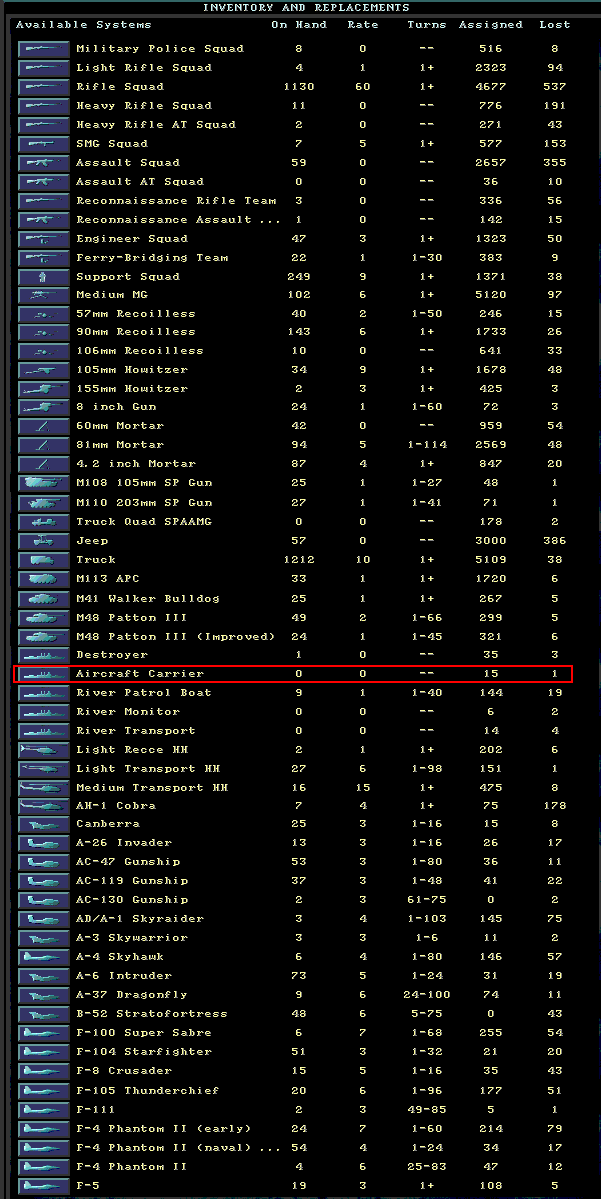
Task: Click the Lost column header
Action: pyautogui.click(x=554, y=24)
